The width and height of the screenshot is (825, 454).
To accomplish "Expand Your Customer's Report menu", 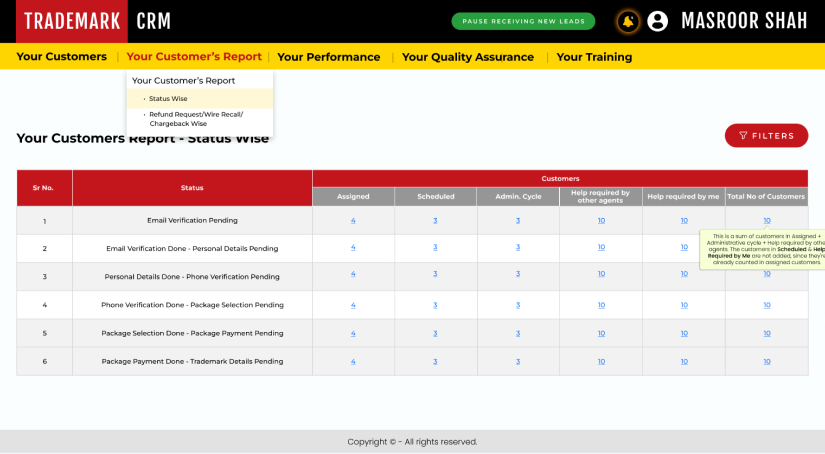I will click(x=194, y=57).
